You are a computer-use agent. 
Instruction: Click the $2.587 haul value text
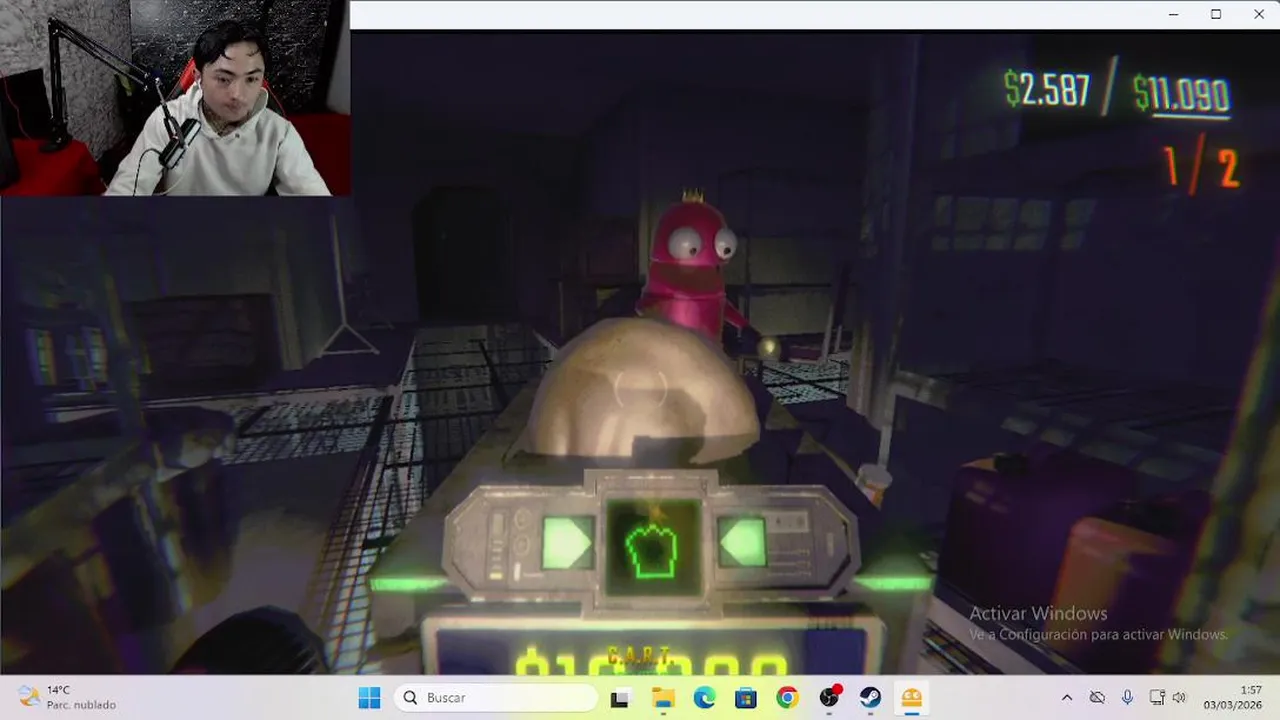pyautogui.click(x=1047, y=90)
